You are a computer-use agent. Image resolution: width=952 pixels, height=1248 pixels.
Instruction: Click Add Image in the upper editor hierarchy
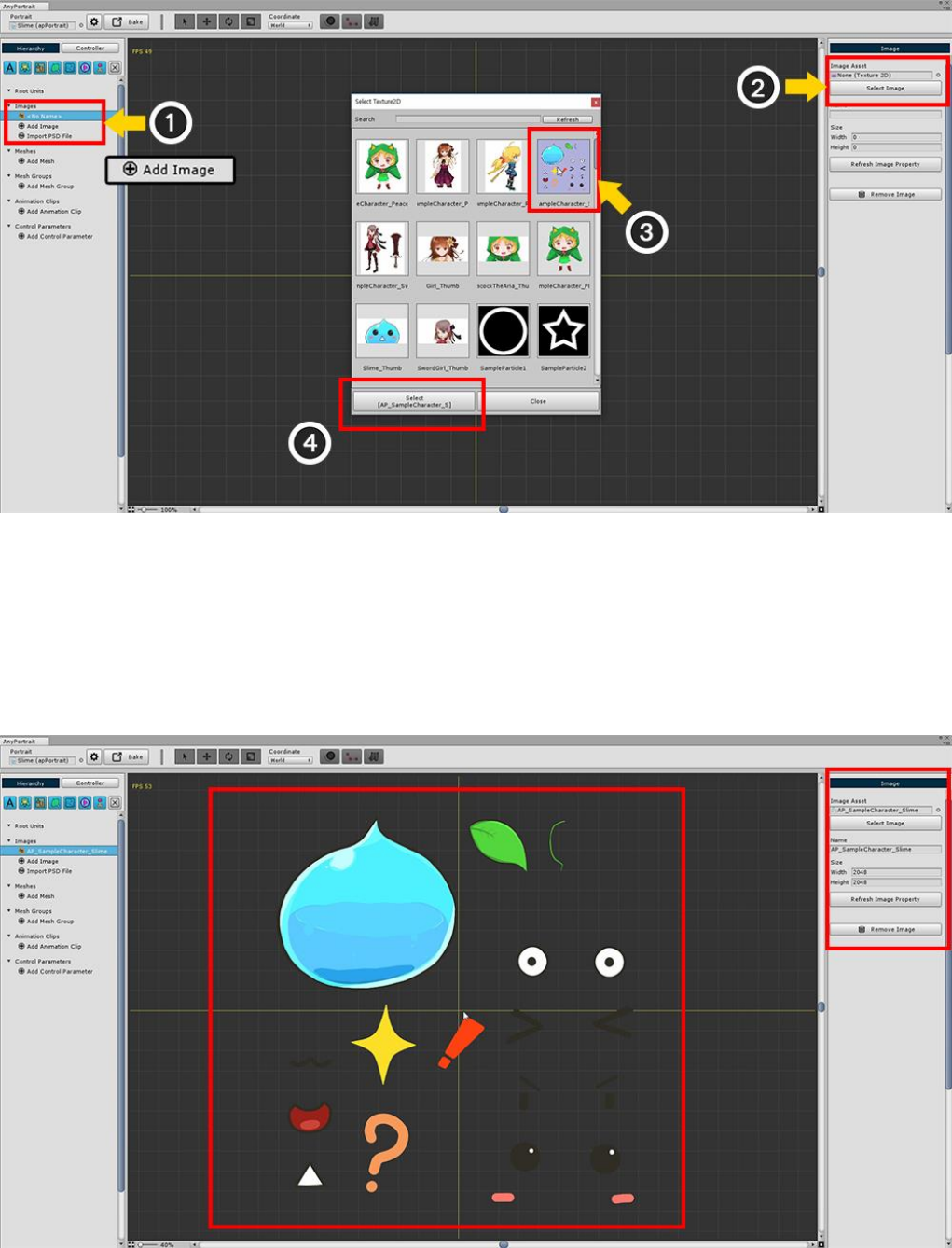[x=42, y=126]
